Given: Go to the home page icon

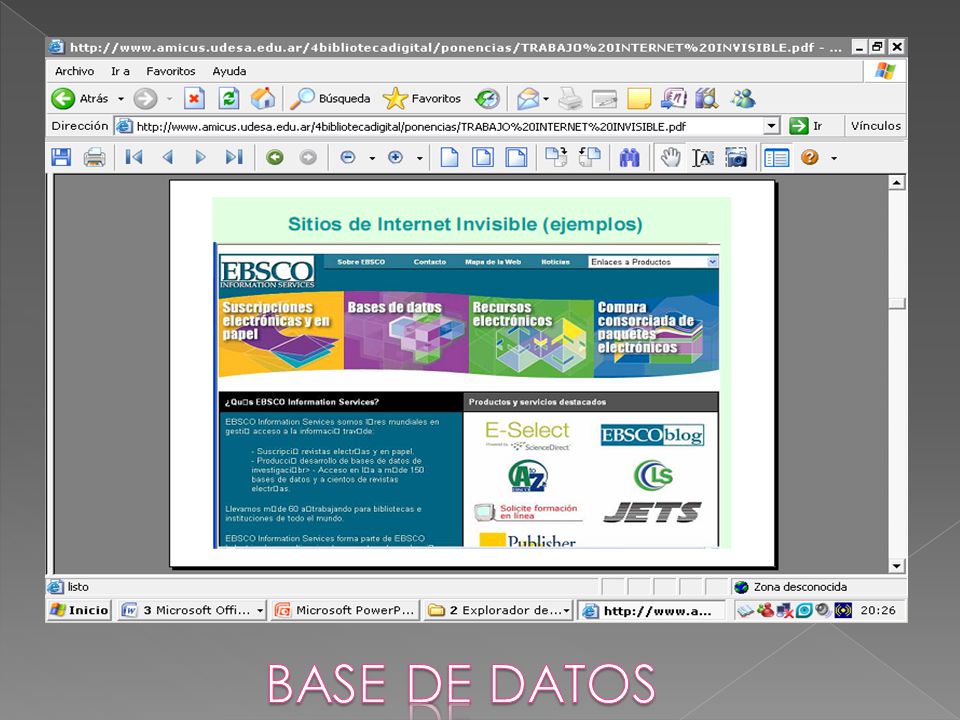Looking at the screenshot, I should tap(263, 99).
